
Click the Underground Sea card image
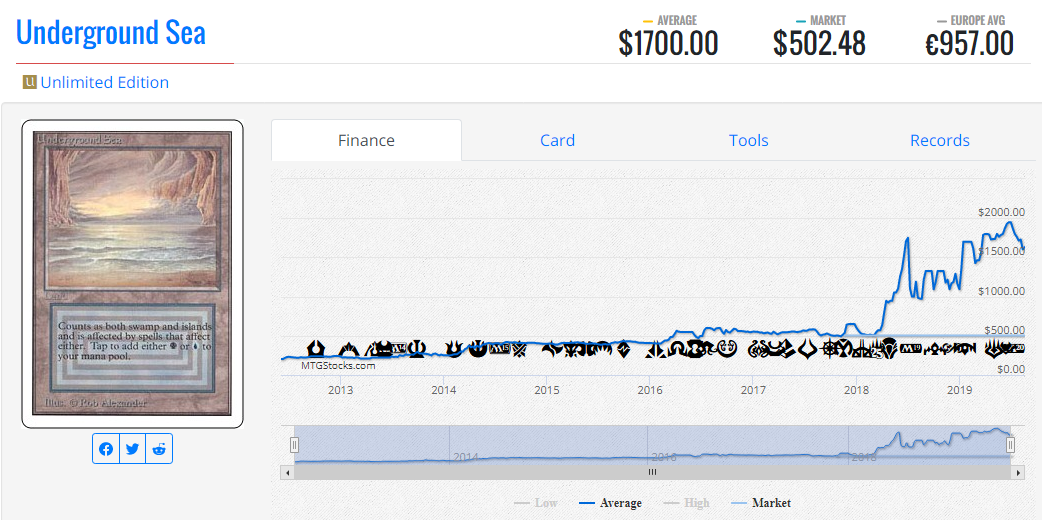(132, 273)
